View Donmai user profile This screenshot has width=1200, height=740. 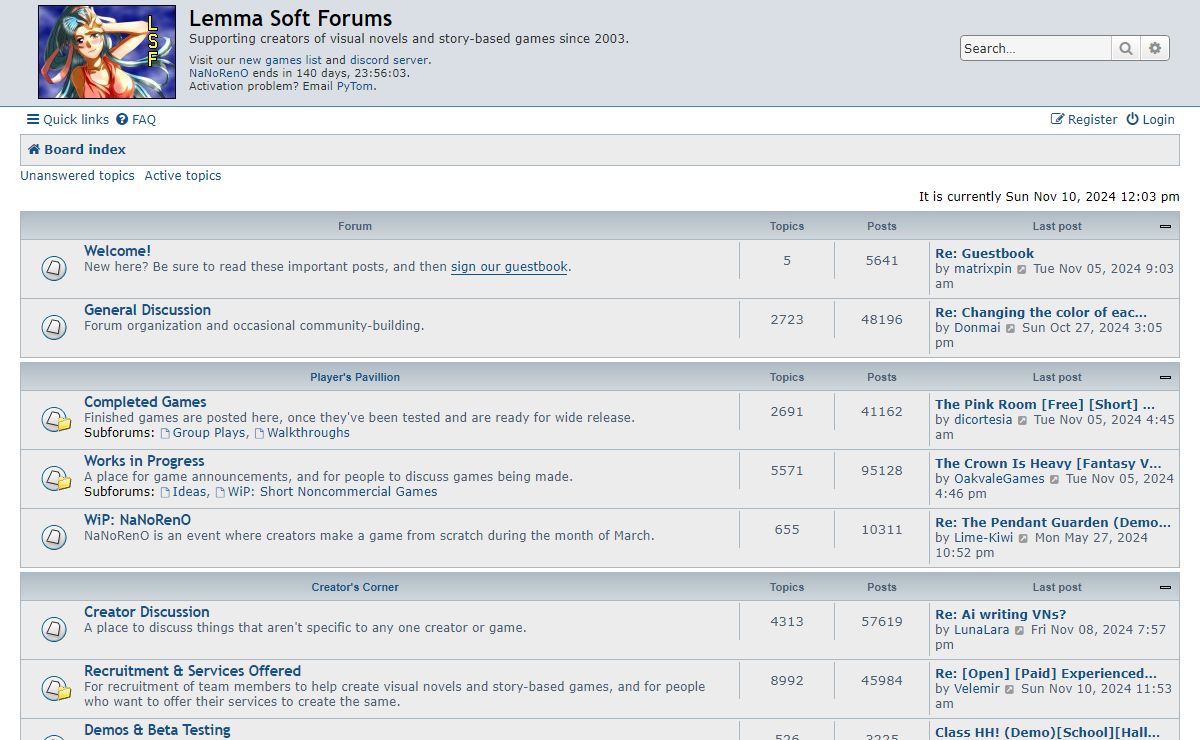[x=977, y=328]
